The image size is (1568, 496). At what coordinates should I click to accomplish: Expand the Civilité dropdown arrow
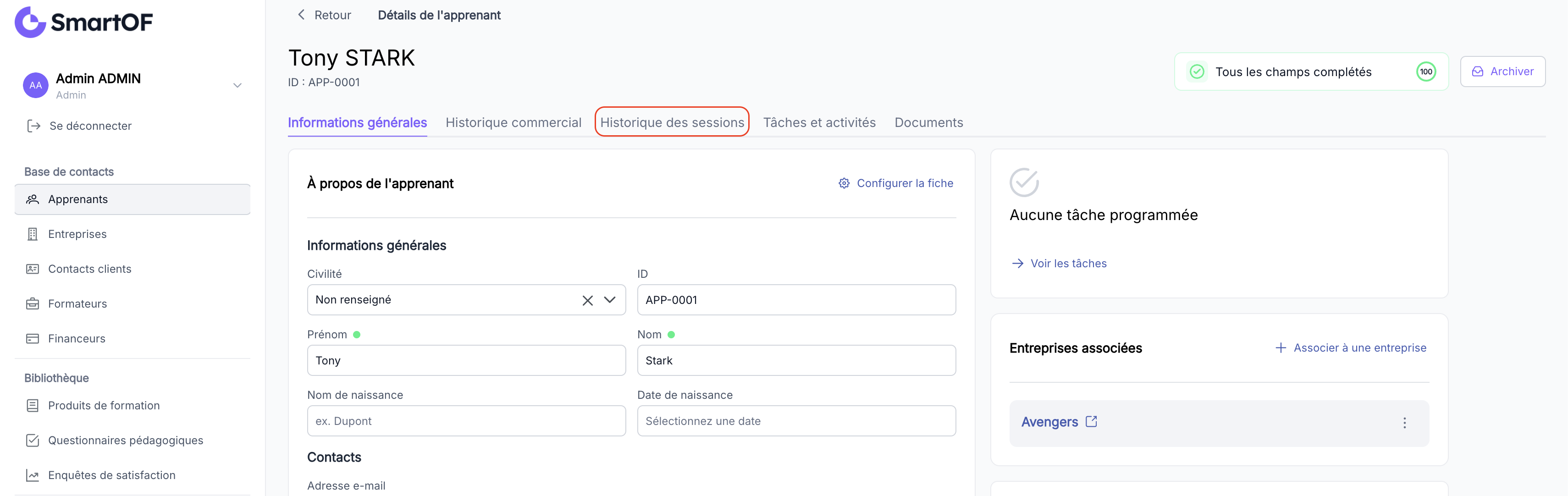pyautogui.click(x=609, y=300)
